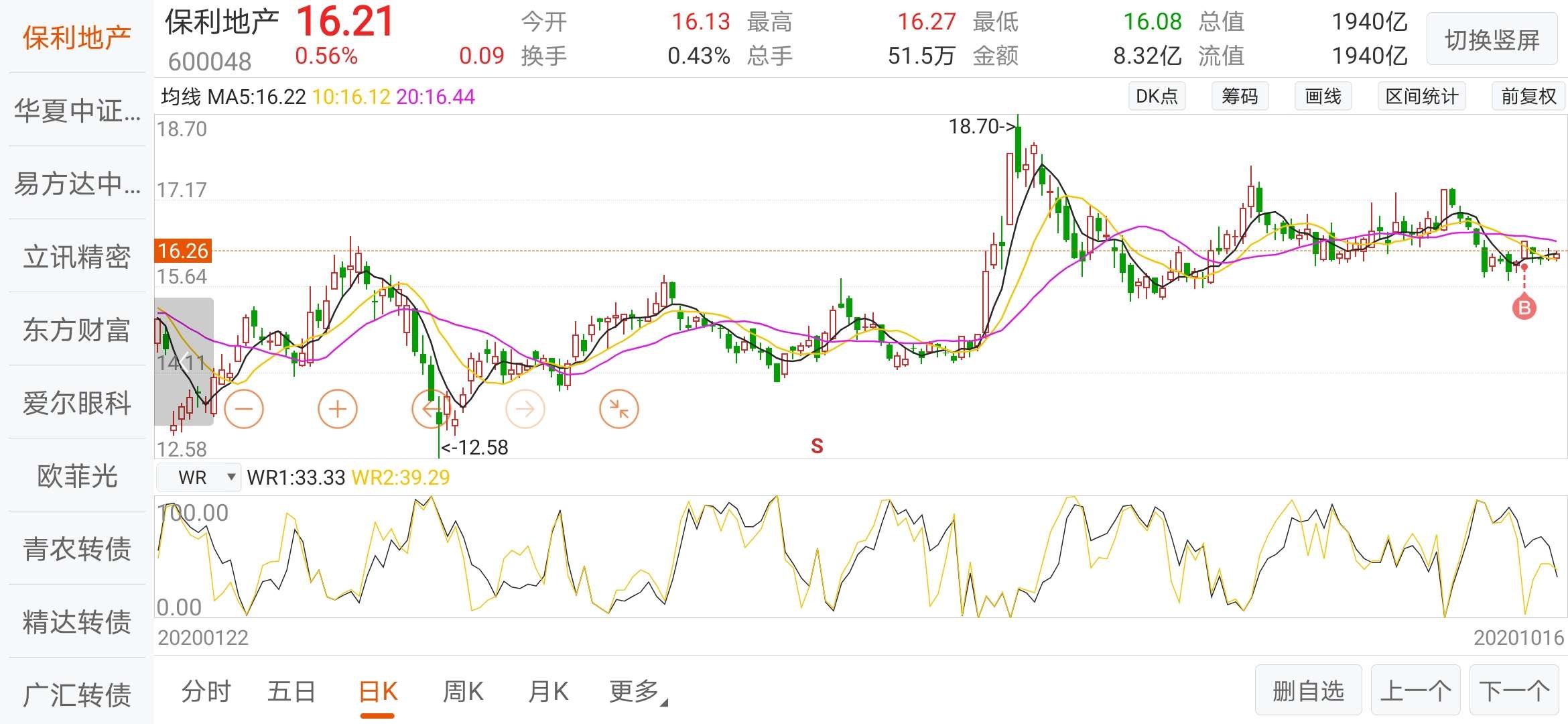Click the end date 20201016
Image resolution: width=1568 pixels, height=724 pixels.
pyautogui.click(x=1518, y=638)
